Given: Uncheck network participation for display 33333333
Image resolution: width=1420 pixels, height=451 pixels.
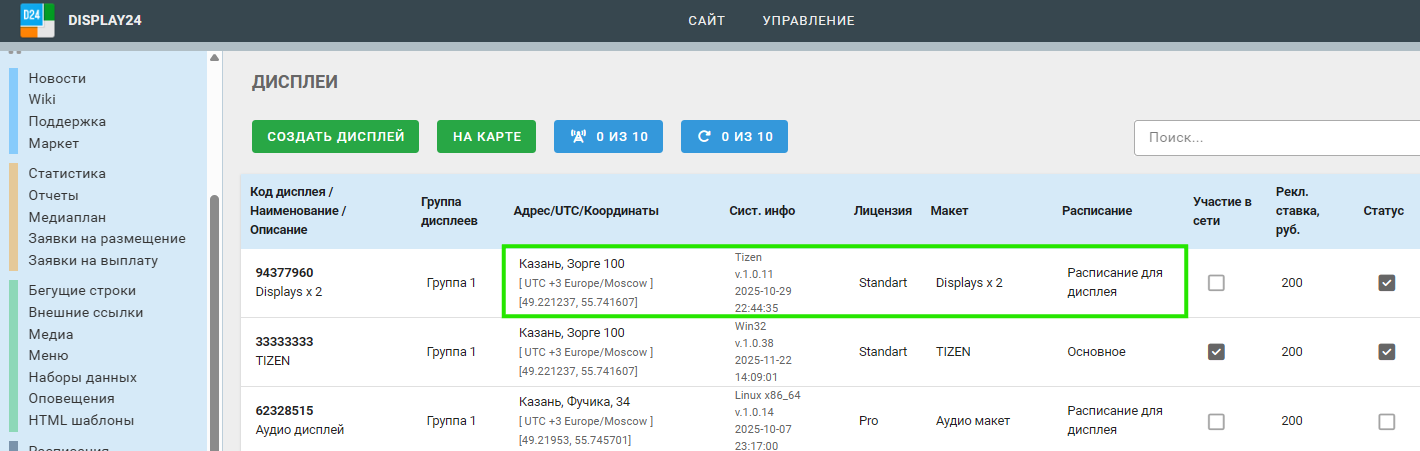Looking at the screenshot, I should [1216, 352].
